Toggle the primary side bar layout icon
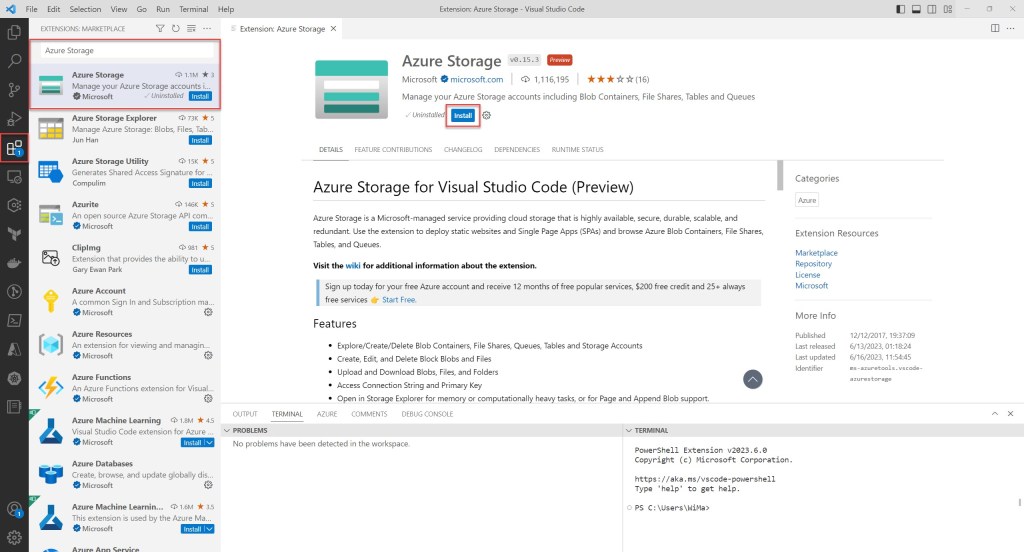 (x=902, y=9)
